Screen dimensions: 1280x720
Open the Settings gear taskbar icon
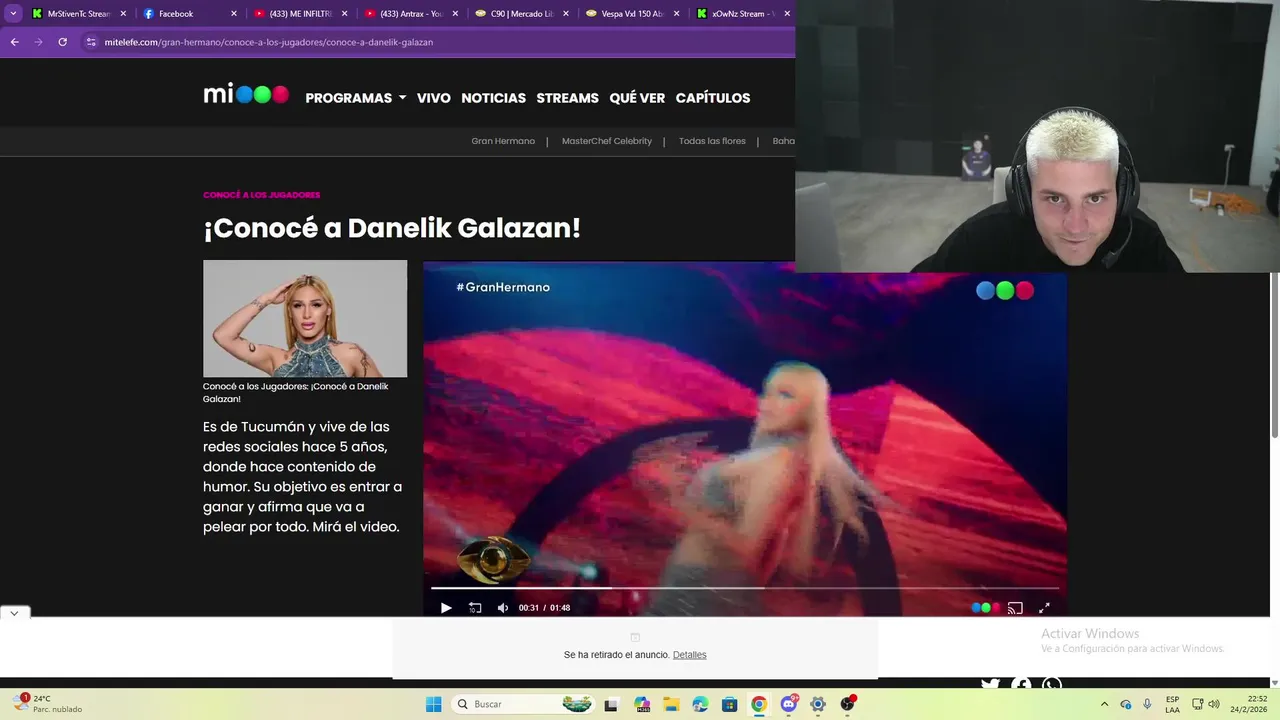click(x=818, y=704)
